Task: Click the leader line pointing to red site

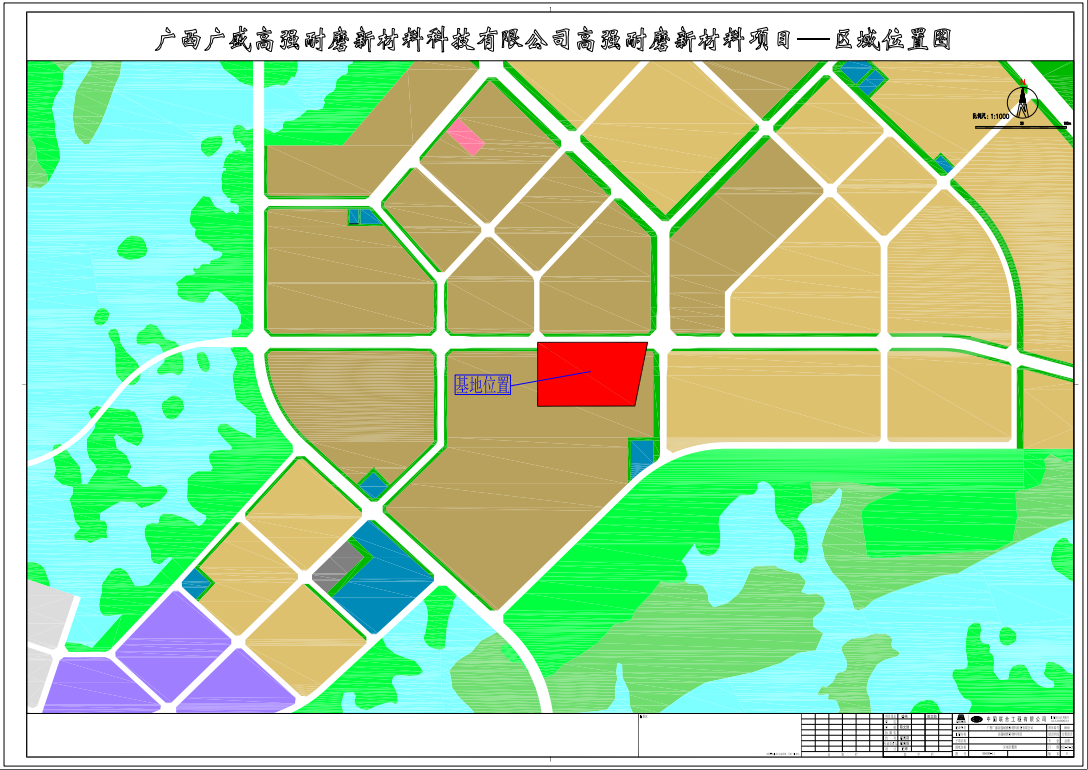Action: (550, 379)
